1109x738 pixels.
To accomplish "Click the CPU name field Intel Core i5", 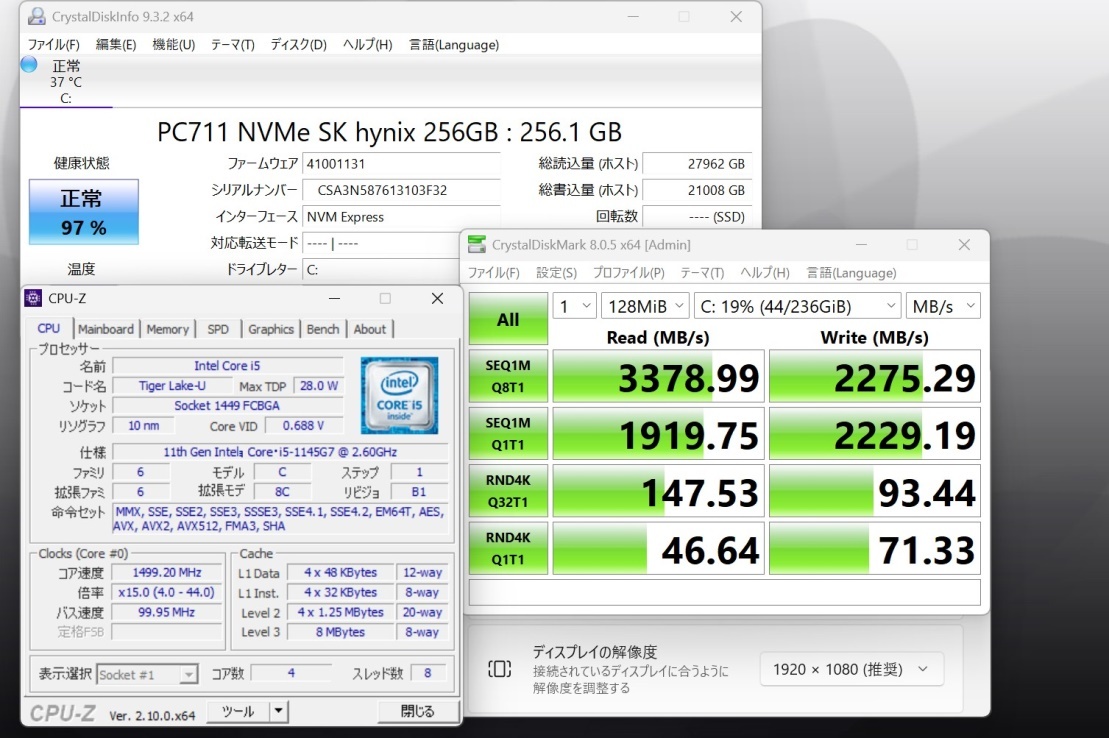I will 227,366.
